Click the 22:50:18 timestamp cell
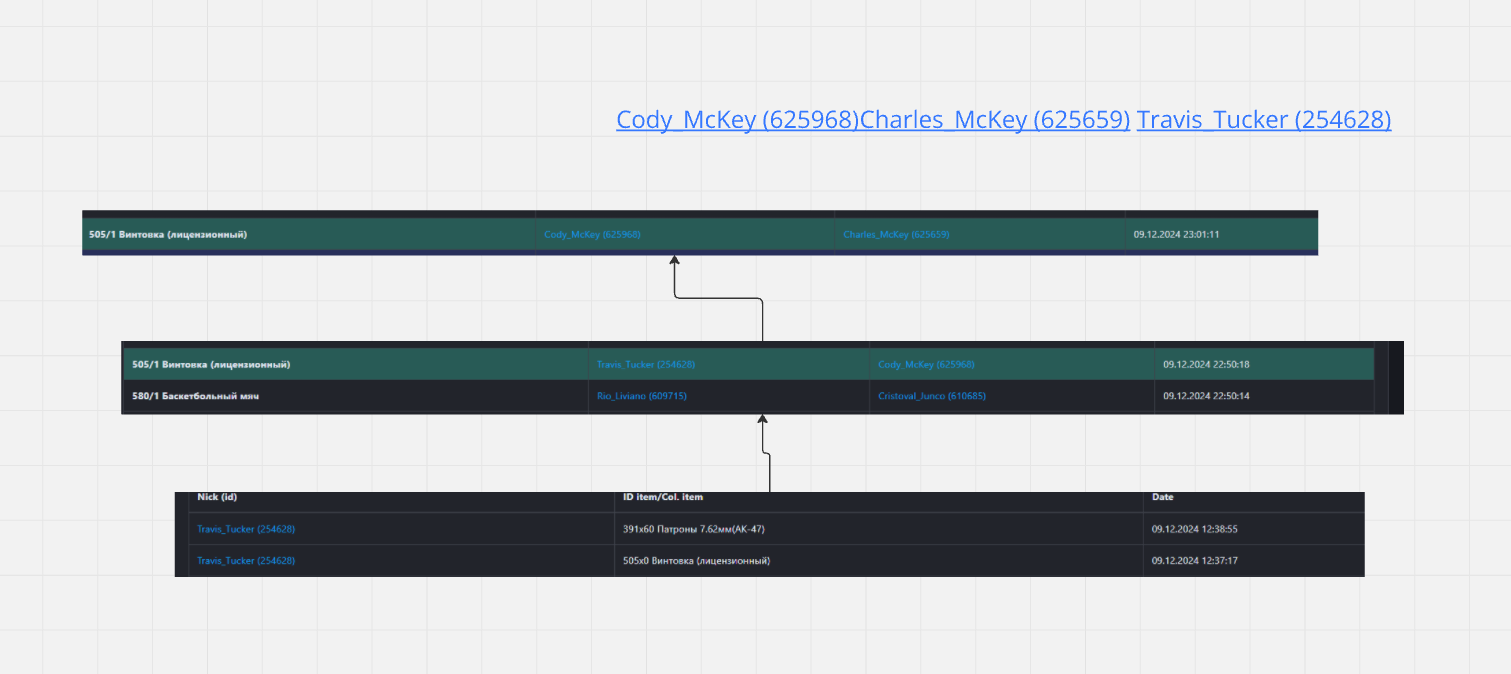The height and width of the screenshot is (674, 1511). [x=1206, y=365]
